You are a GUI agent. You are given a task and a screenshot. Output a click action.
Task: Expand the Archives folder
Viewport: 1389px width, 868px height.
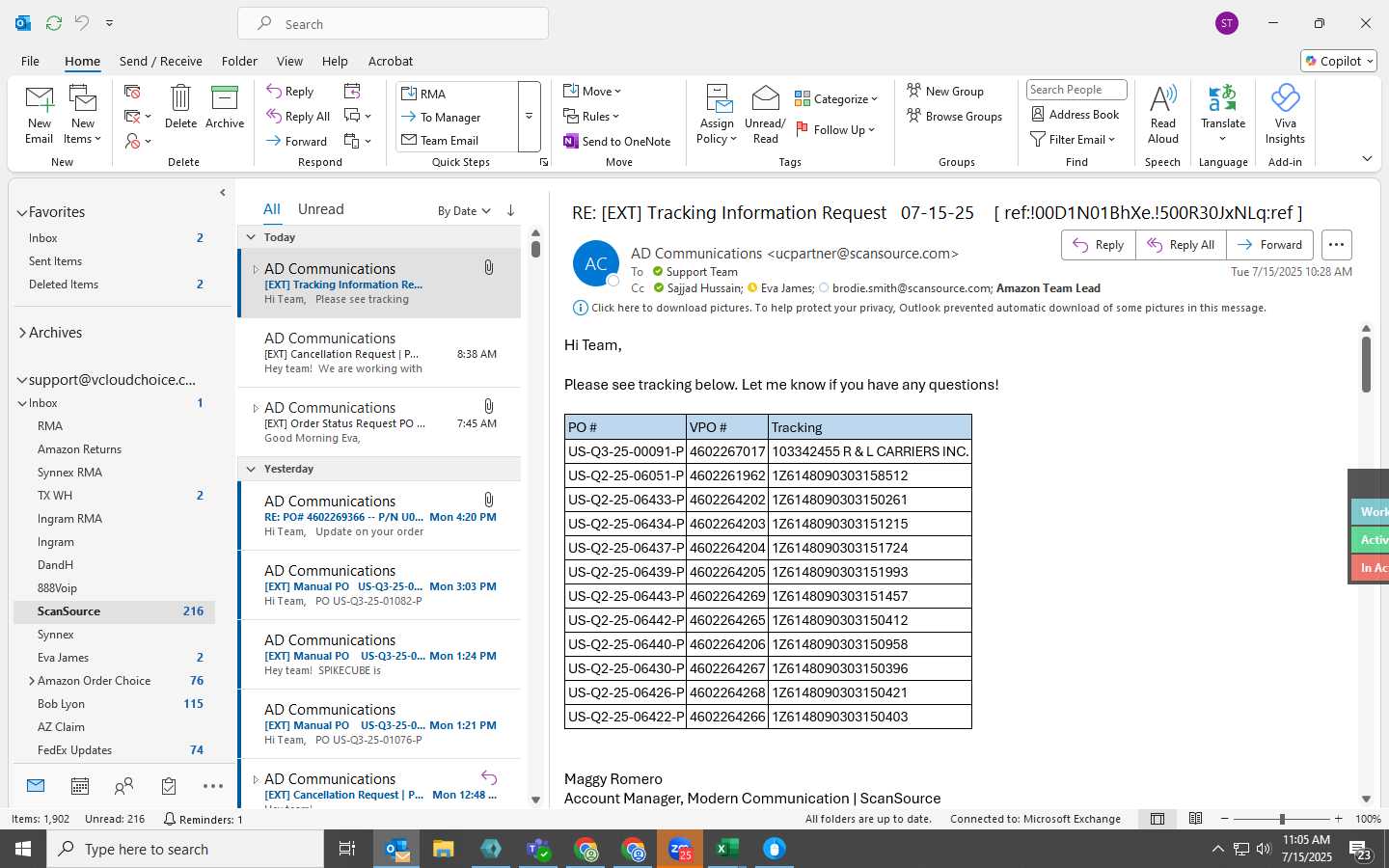pos(21,333)
